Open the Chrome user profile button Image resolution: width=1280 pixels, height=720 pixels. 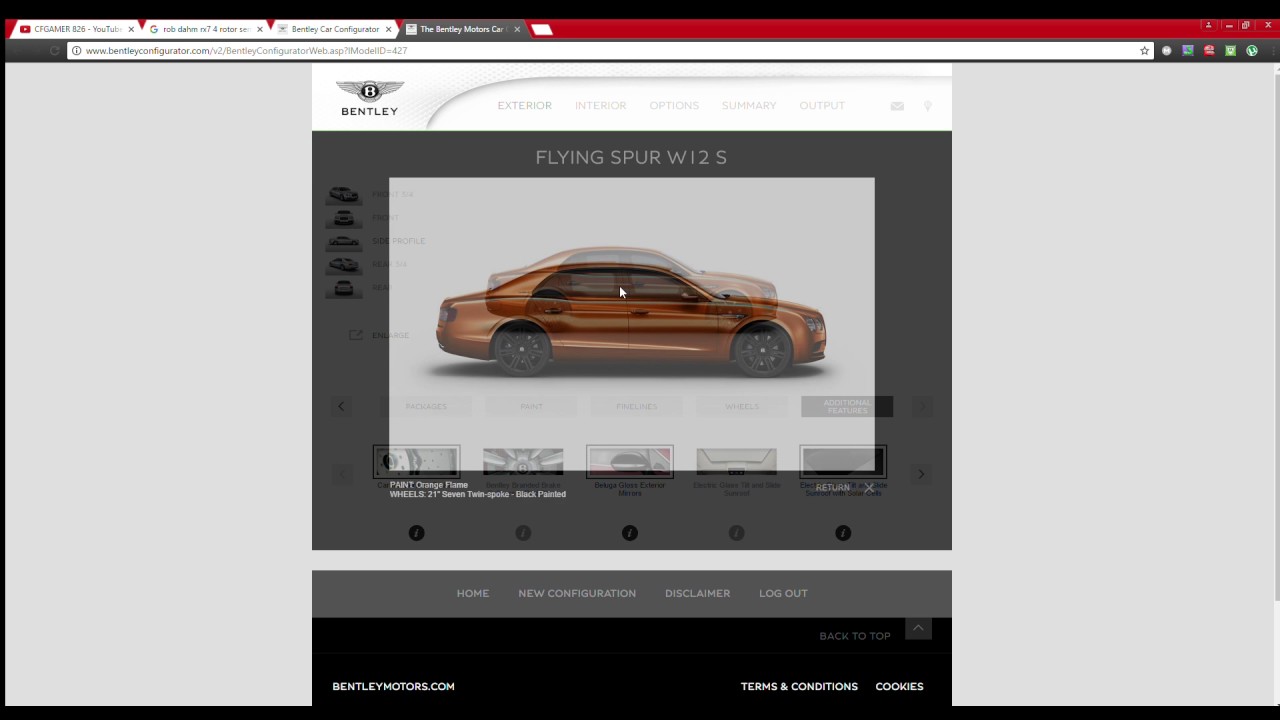[1208, 25]
